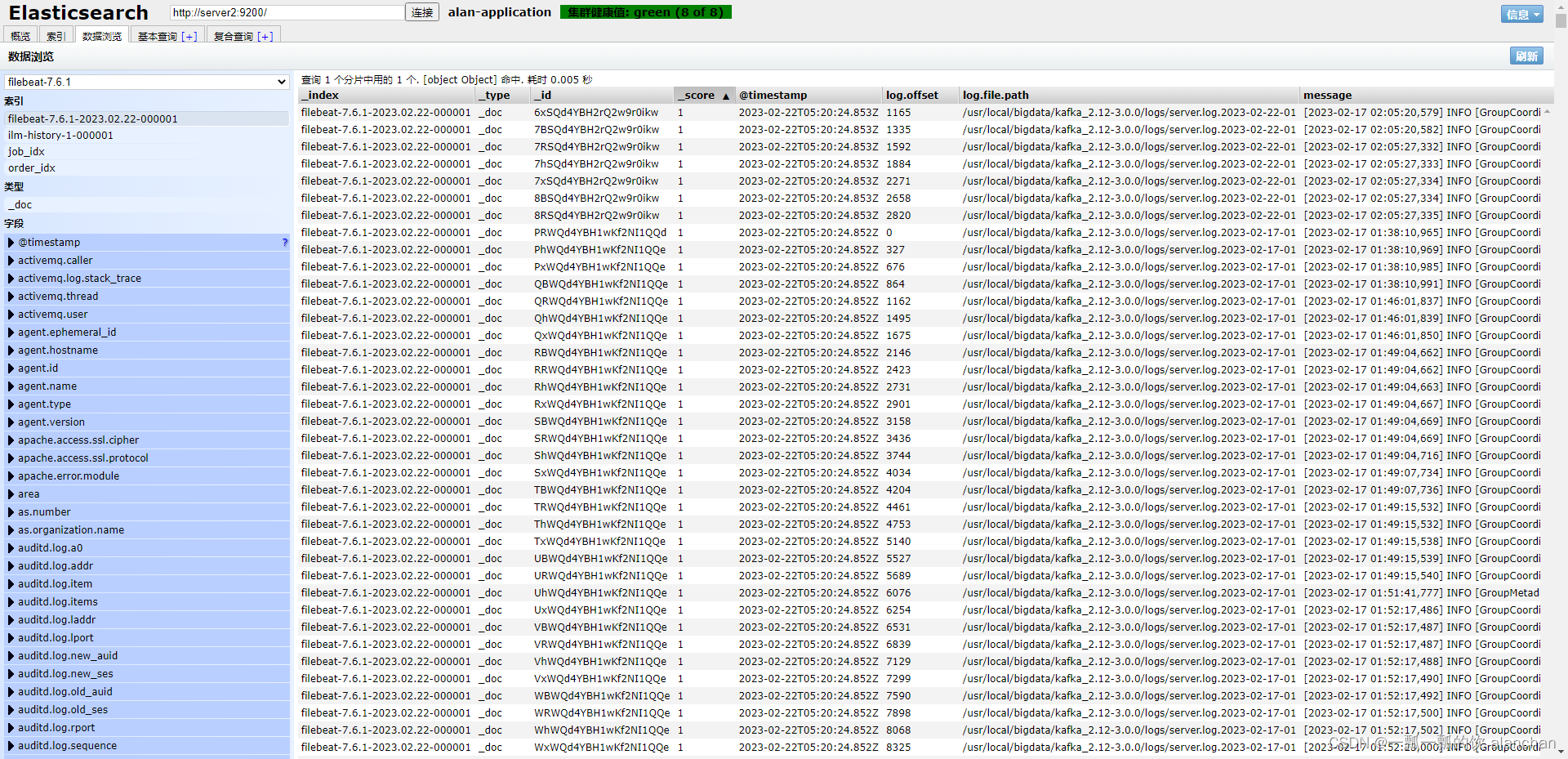This screenshot has width=1568, height=759.
Task: Expand the auditd.log.items field entry
Action: point(10,601)
